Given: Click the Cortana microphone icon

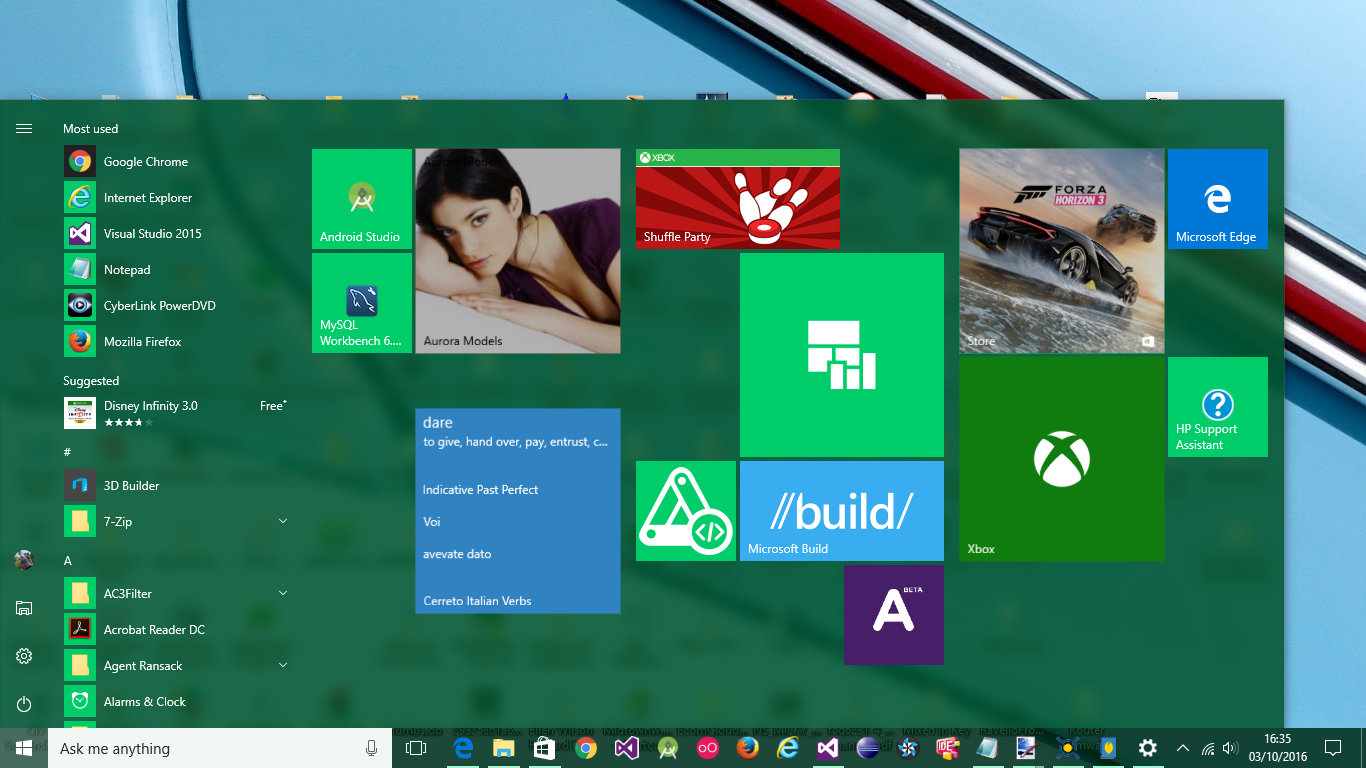Looking at the screenshot, I should 372,748.
